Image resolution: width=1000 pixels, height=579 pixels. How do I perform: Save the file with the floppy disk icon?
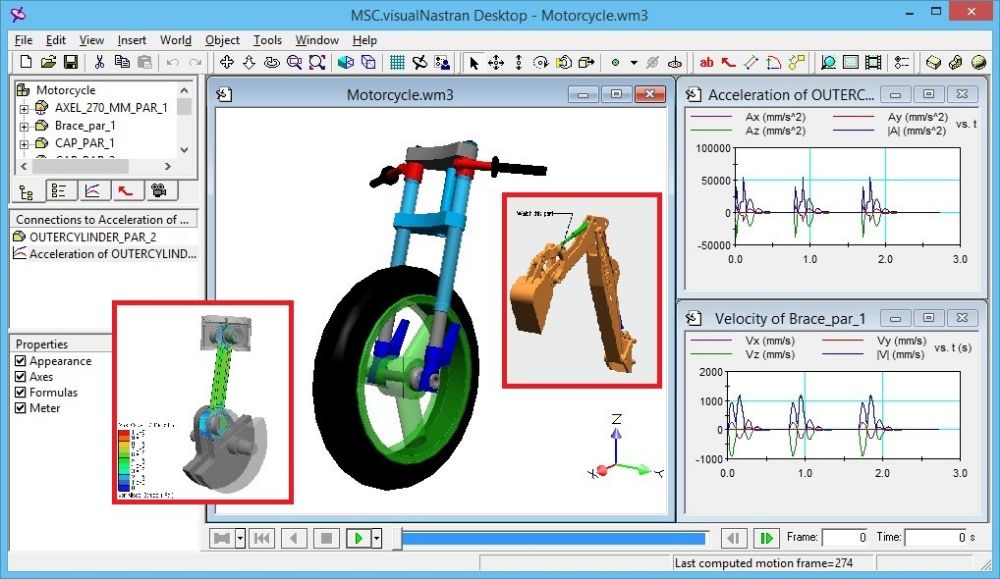pyautogui.click(x=71, y=62)
